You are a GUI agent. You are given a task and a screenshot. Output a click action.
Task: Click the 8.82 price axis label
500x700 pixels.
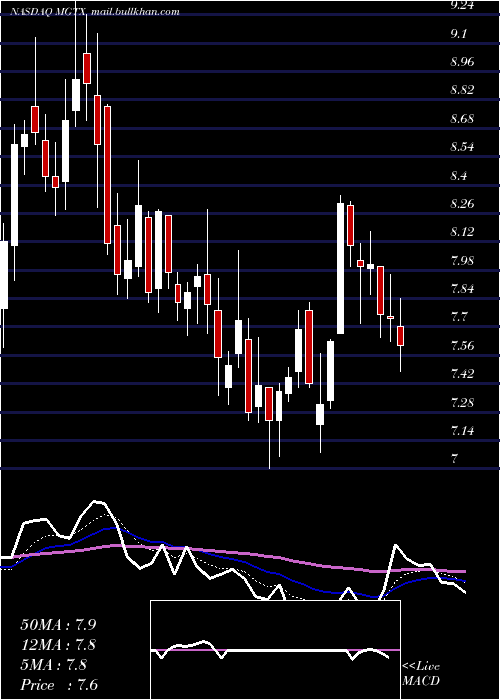(462, 91)
